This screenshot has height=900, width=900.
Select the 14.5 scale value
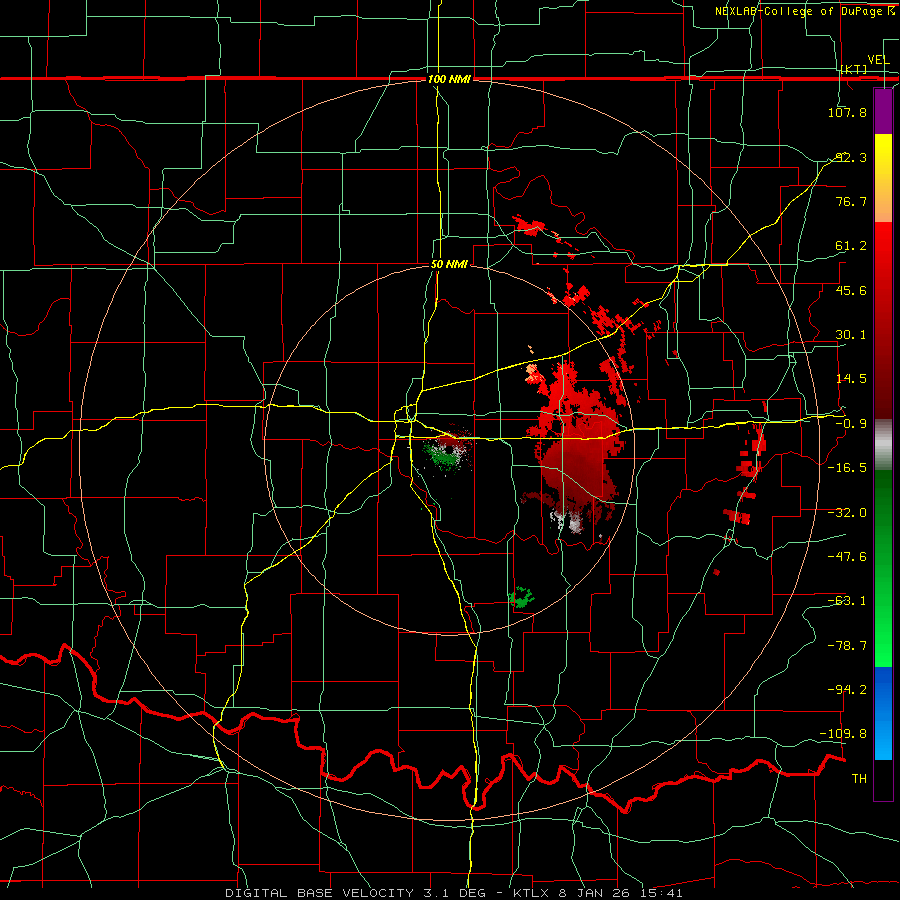point(851,378)
